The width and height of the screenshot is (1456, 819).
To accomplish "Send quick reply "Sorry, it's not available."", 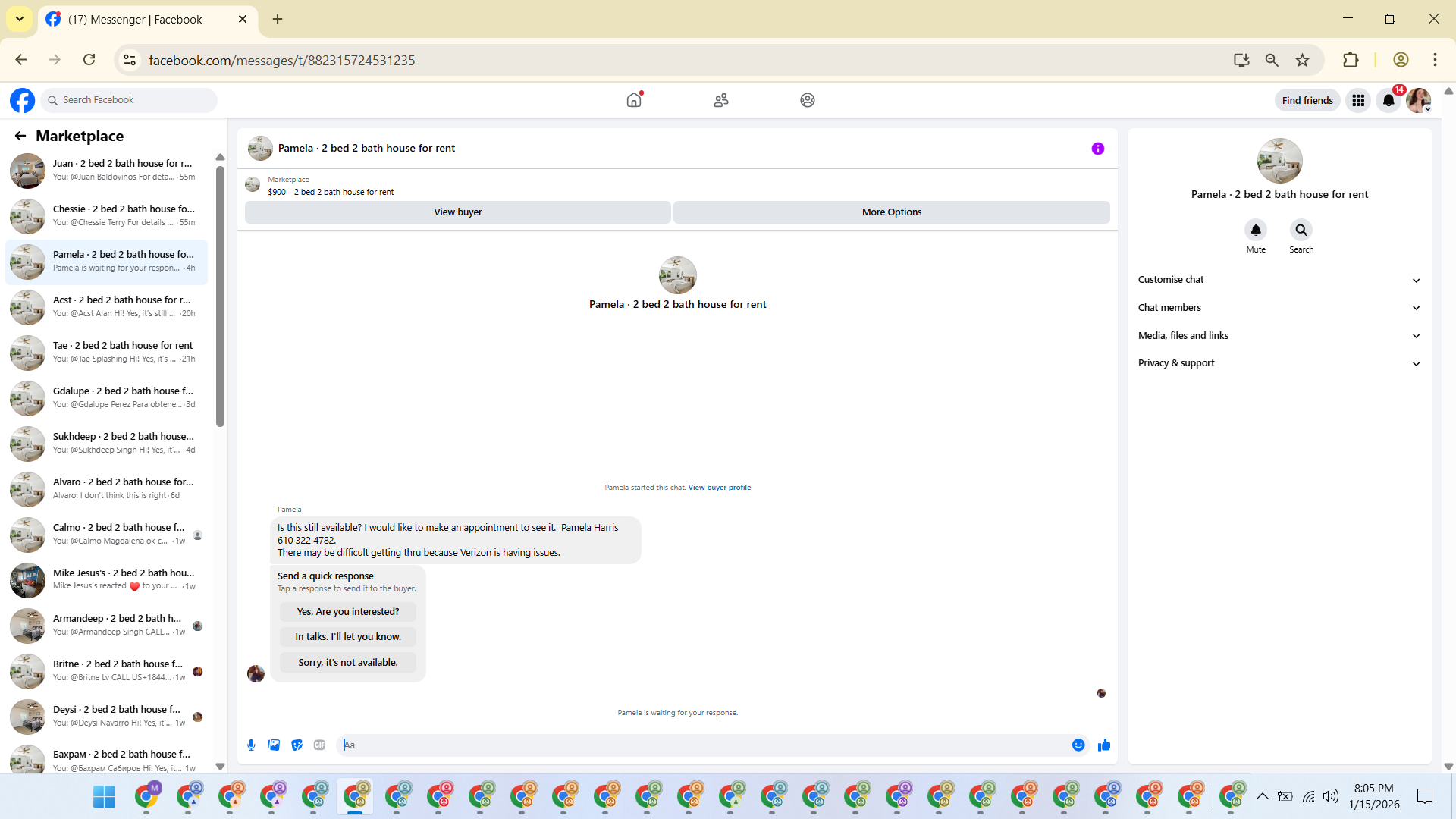I will 347,663.
